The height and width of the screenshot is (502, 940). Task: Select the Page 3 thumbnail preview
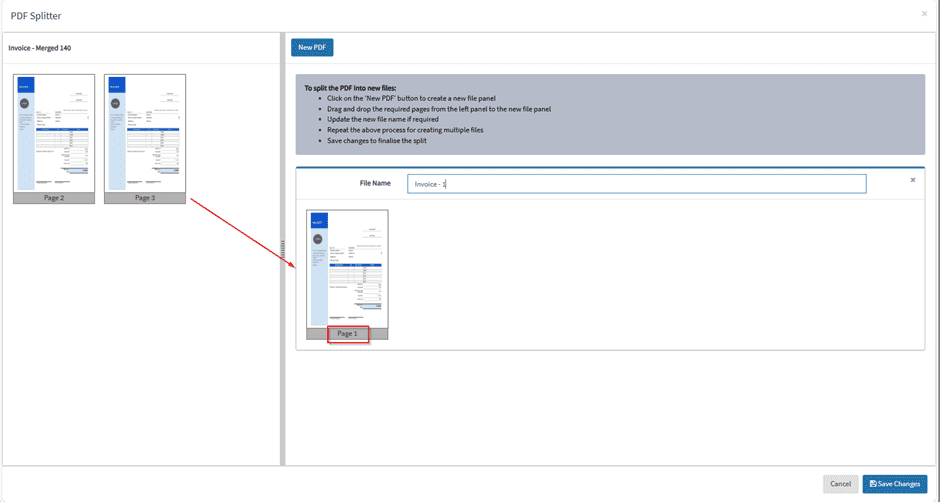(145, 133)
